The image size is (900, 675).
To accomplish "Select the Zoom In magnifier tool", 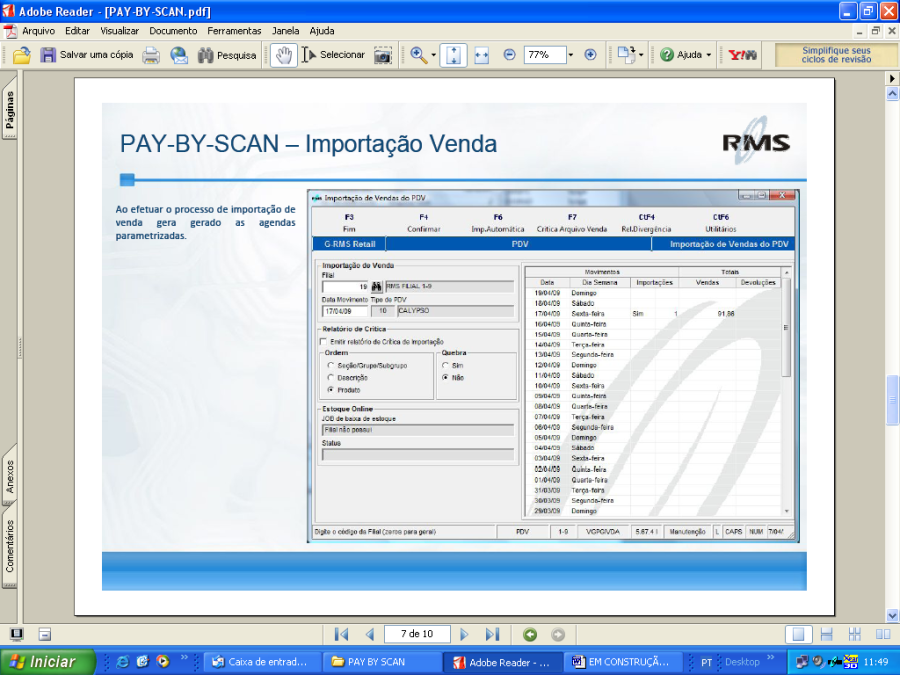I will point(418,55).
